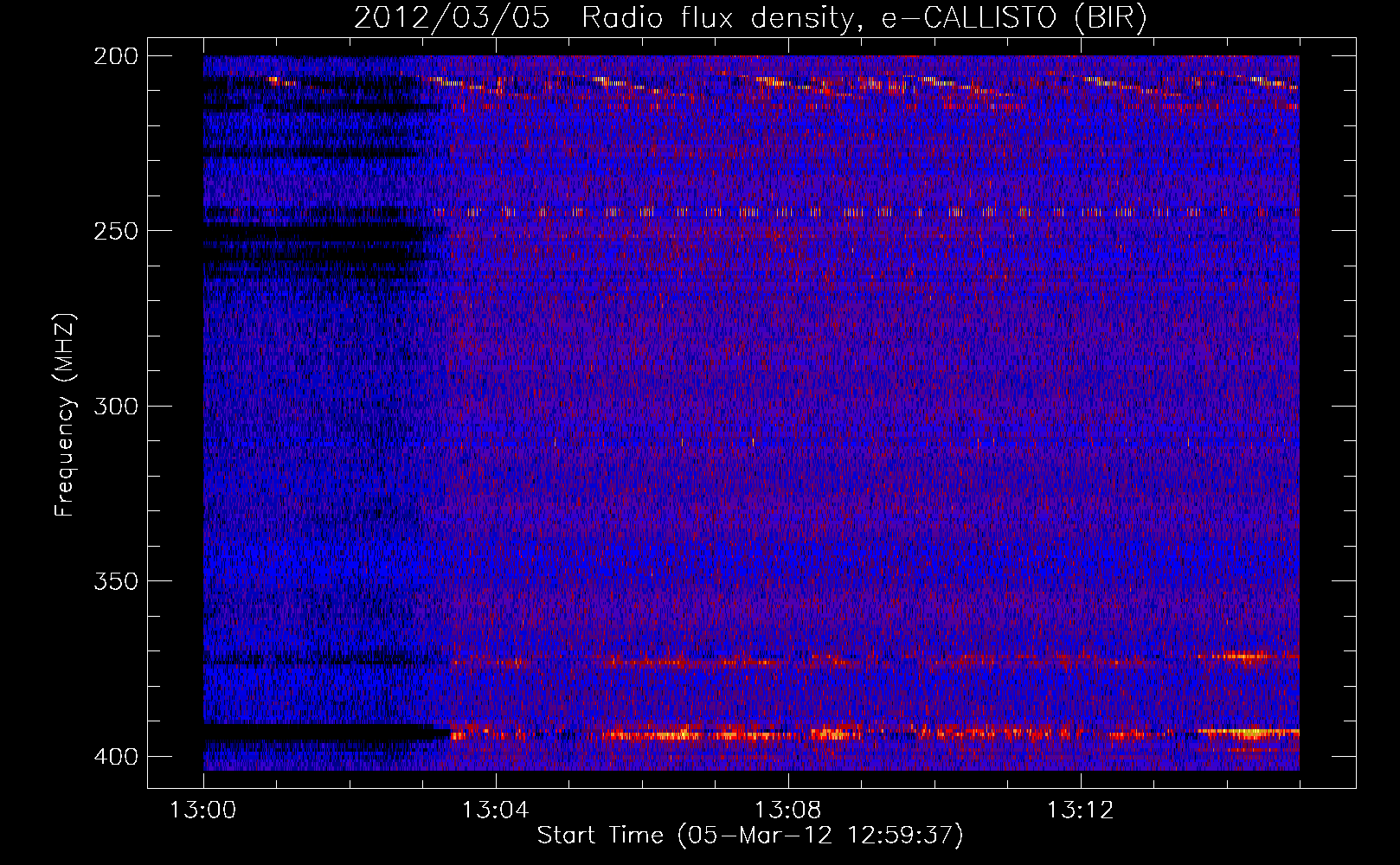Click the 13:04 time tick label

(x=496, y=811)
